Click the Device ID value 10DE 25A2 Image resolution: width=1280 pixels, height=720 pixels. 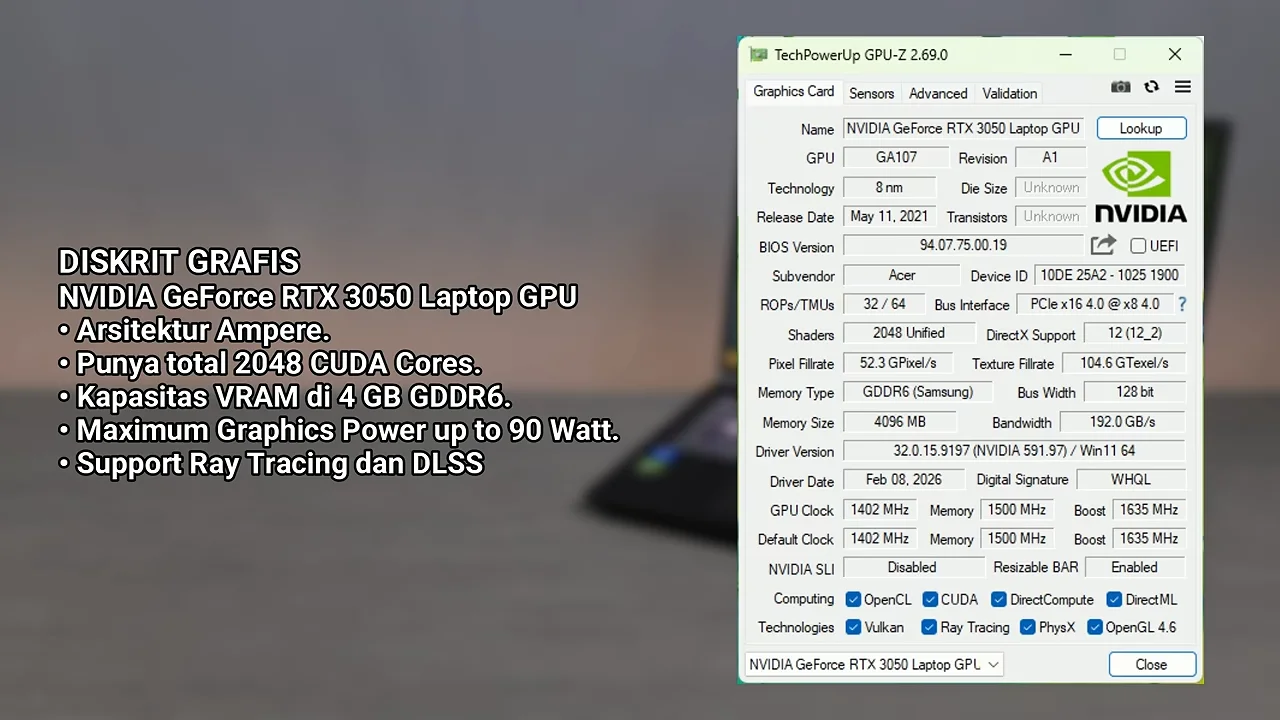[x=1110, y=275]
